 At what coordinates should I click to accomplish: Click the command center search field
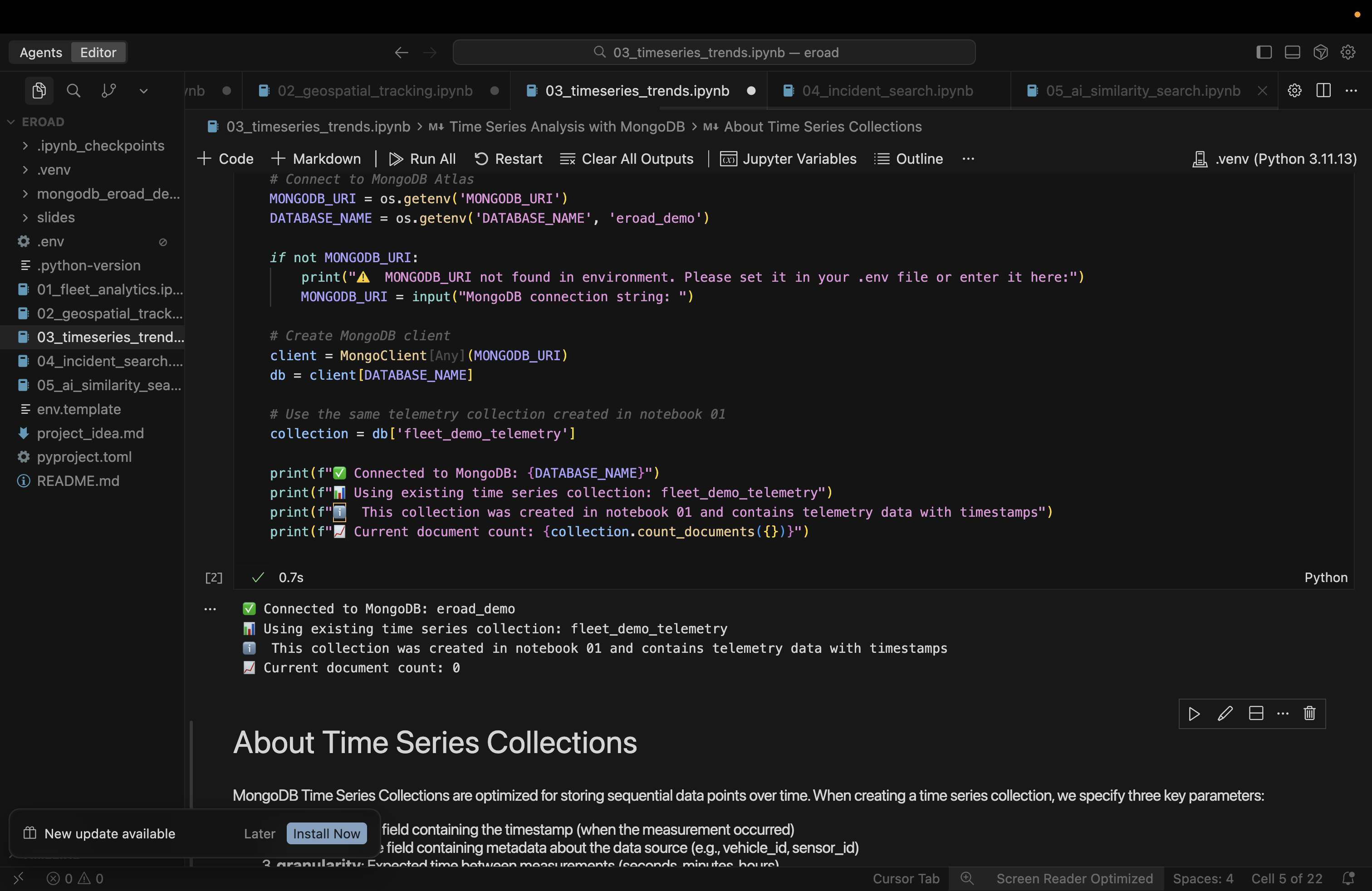[714, 53]
